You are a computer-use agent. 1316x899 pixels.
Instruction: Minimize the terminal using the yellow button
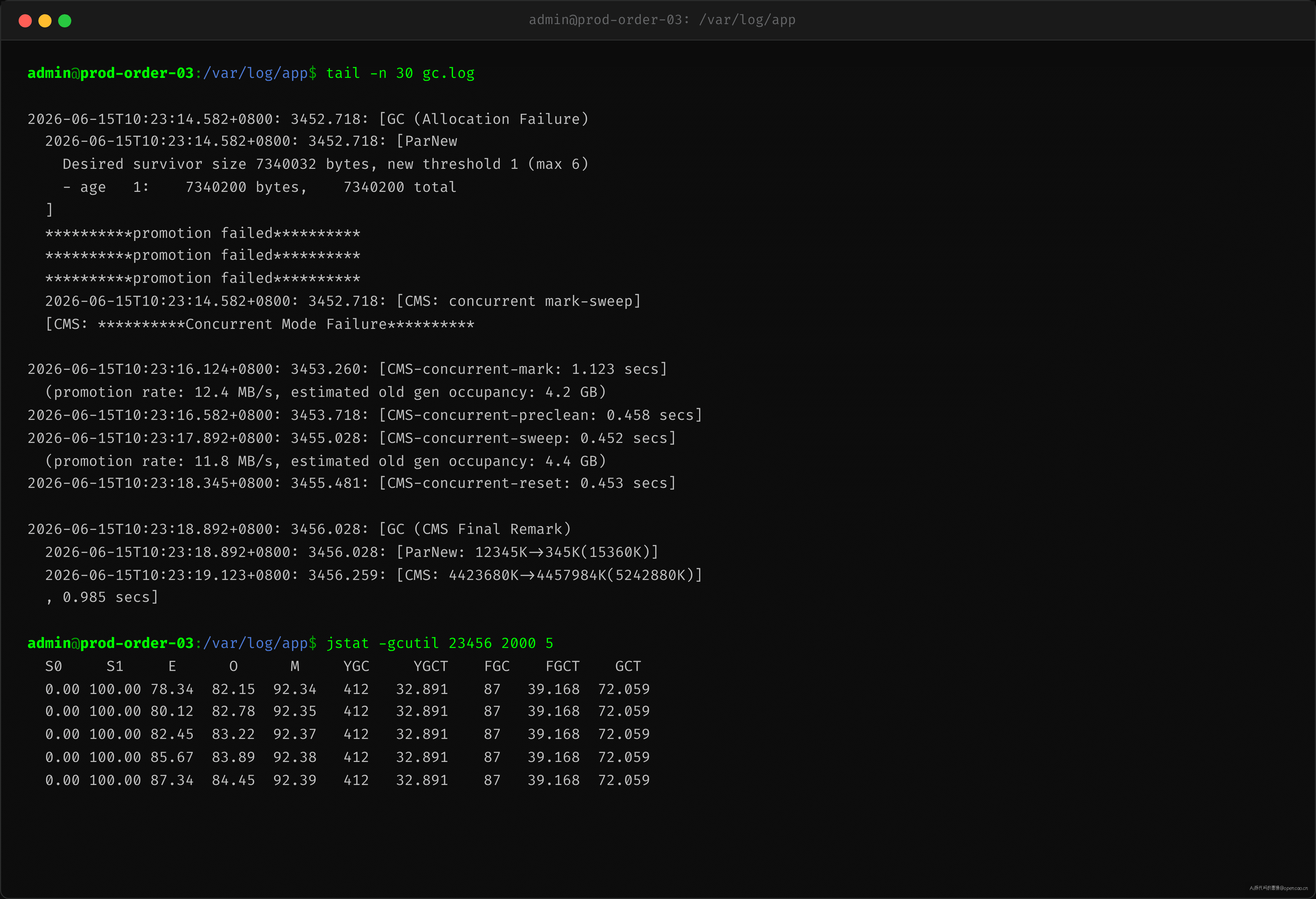pyautogui.click(x=45, y=21)
